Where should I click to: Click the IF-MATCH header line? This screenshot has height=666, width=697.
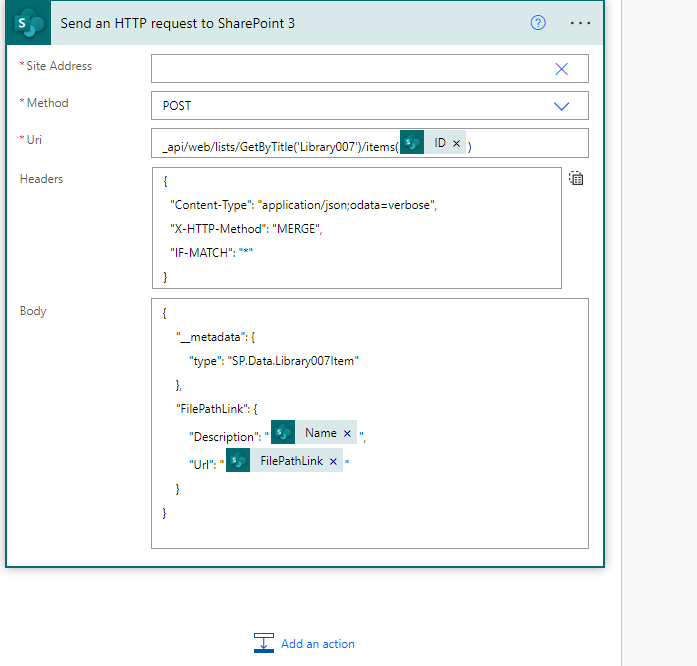tap(211, 253)
